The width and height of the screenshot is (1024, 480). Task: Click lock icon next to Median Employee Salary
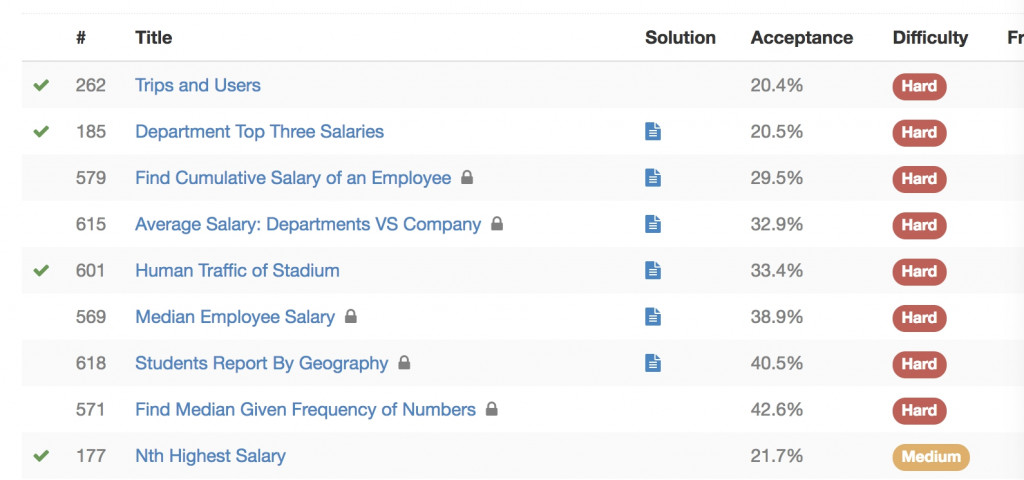click(351, 317)
